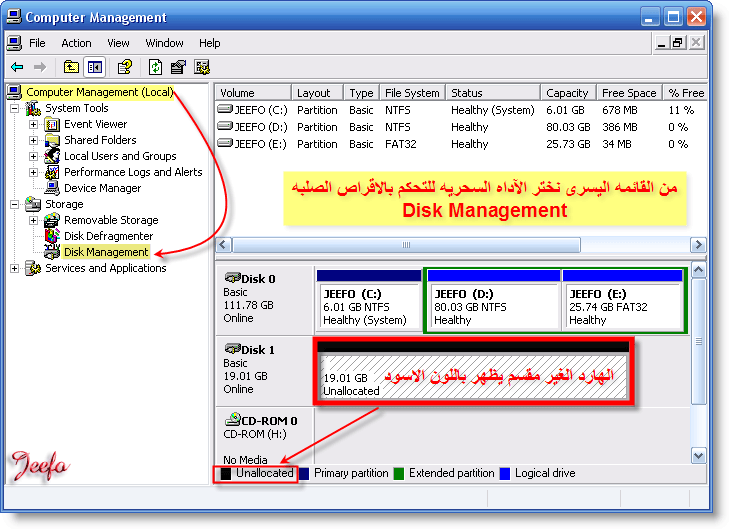729x529 pixels.
Task: Sort by the Layout column header
Action: pyautogui.click(x=318, y=93)
